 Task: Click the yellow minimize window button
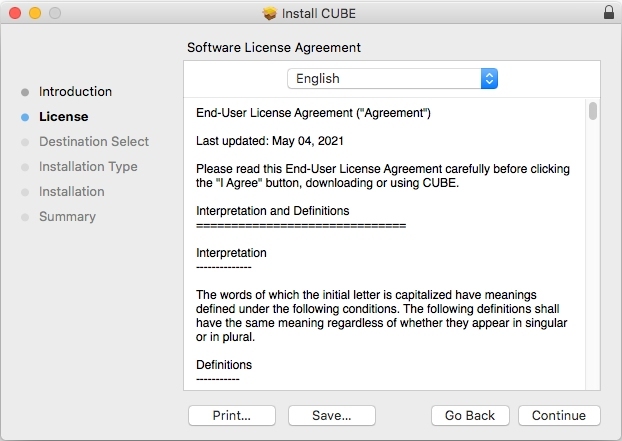pos(34,13)
